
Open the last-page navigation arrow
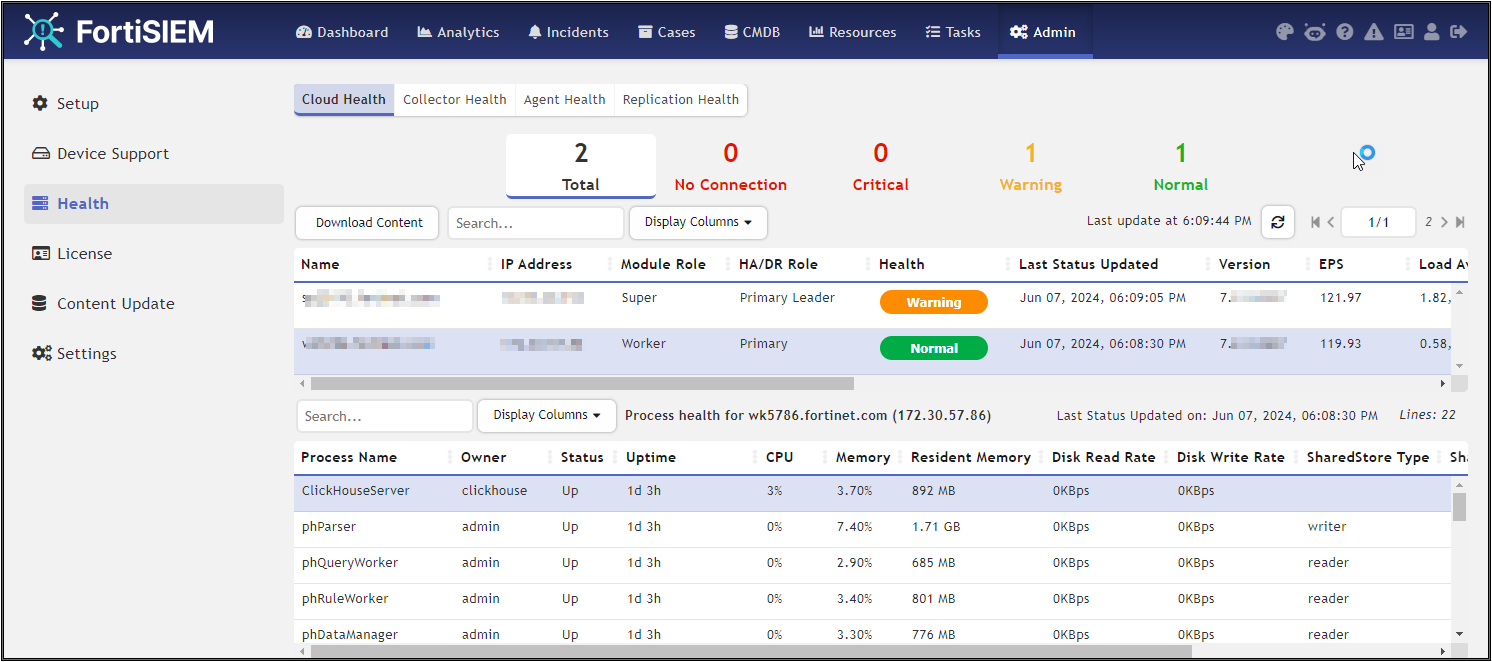coord(1459,222)
